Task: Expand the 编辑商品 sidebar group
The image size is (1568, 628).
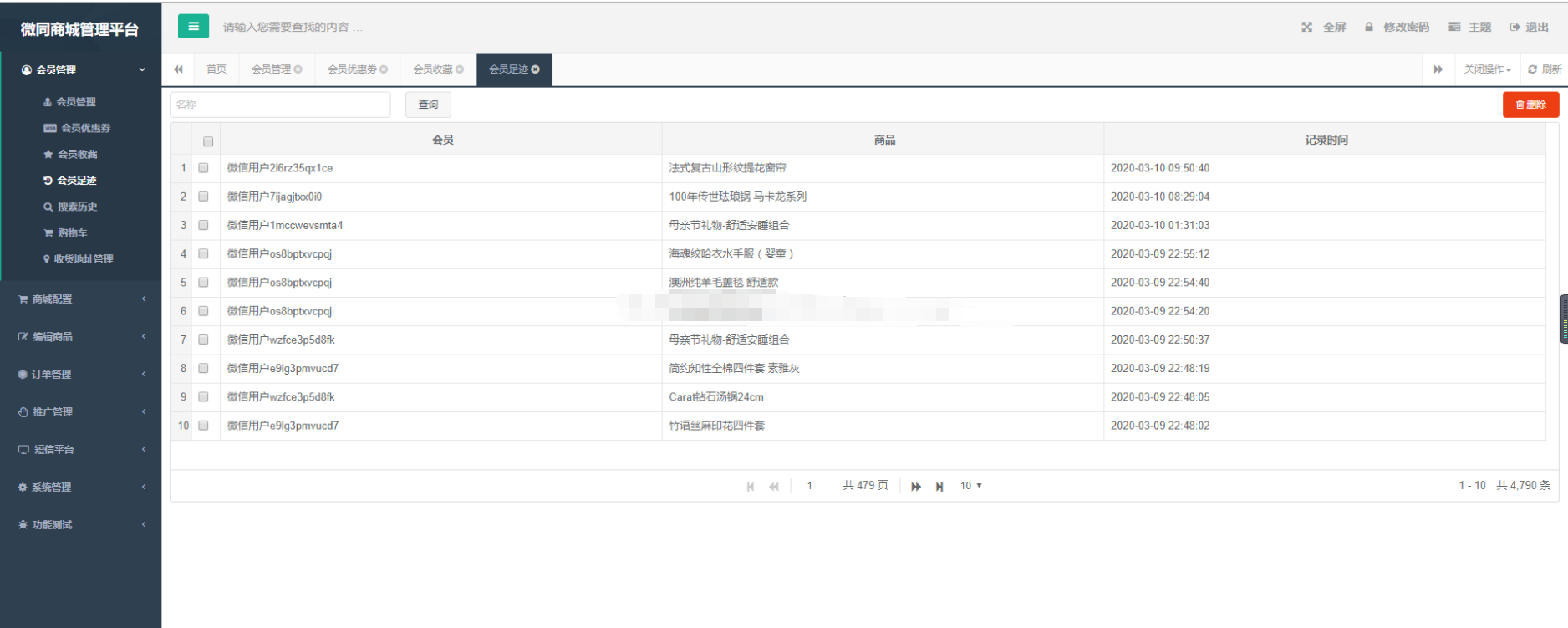Action: click(81, 336)
